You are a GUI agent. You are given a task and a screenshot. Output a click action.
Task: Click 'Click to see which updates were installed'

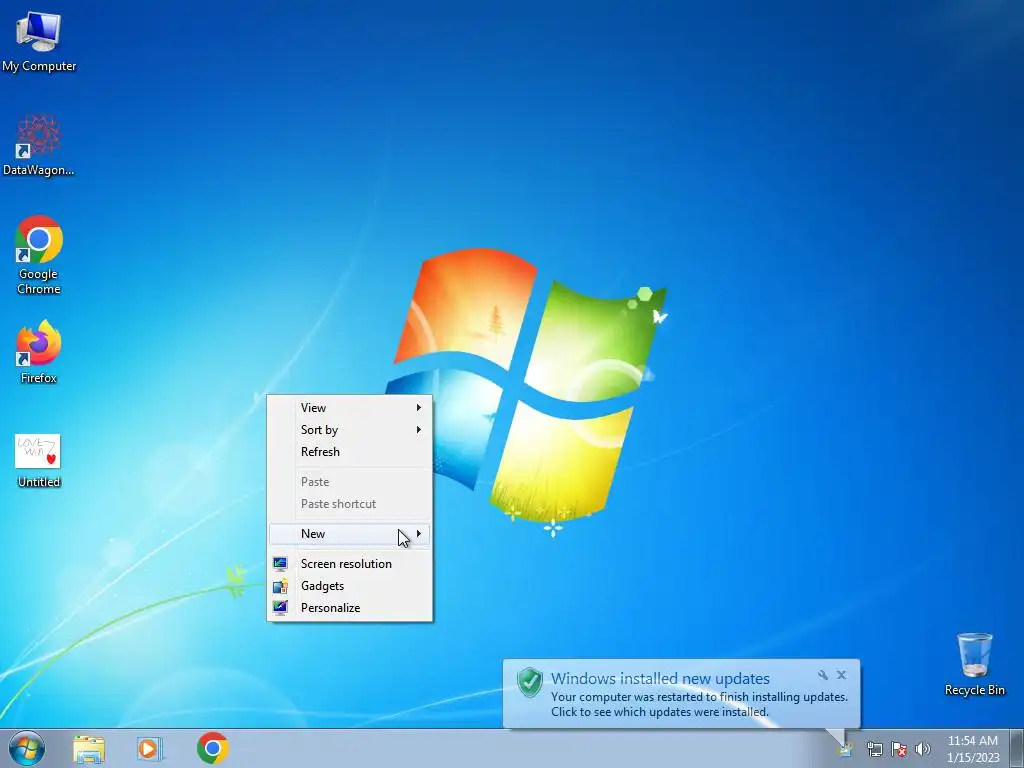(660, 712)
